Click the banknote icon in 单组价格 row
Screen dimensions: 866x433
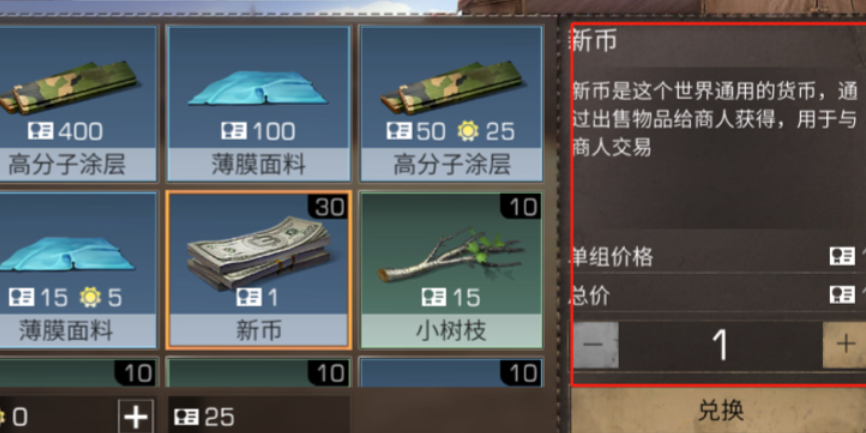[842, 256]
